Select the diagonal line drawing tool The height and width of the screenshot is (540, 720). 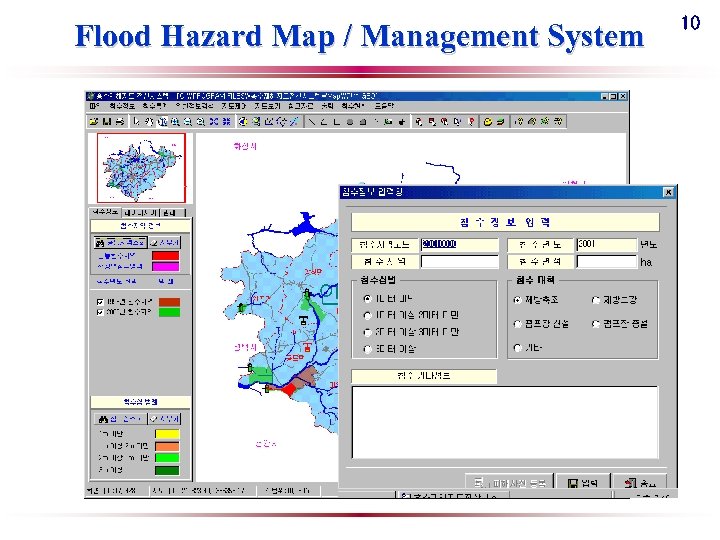312,122
